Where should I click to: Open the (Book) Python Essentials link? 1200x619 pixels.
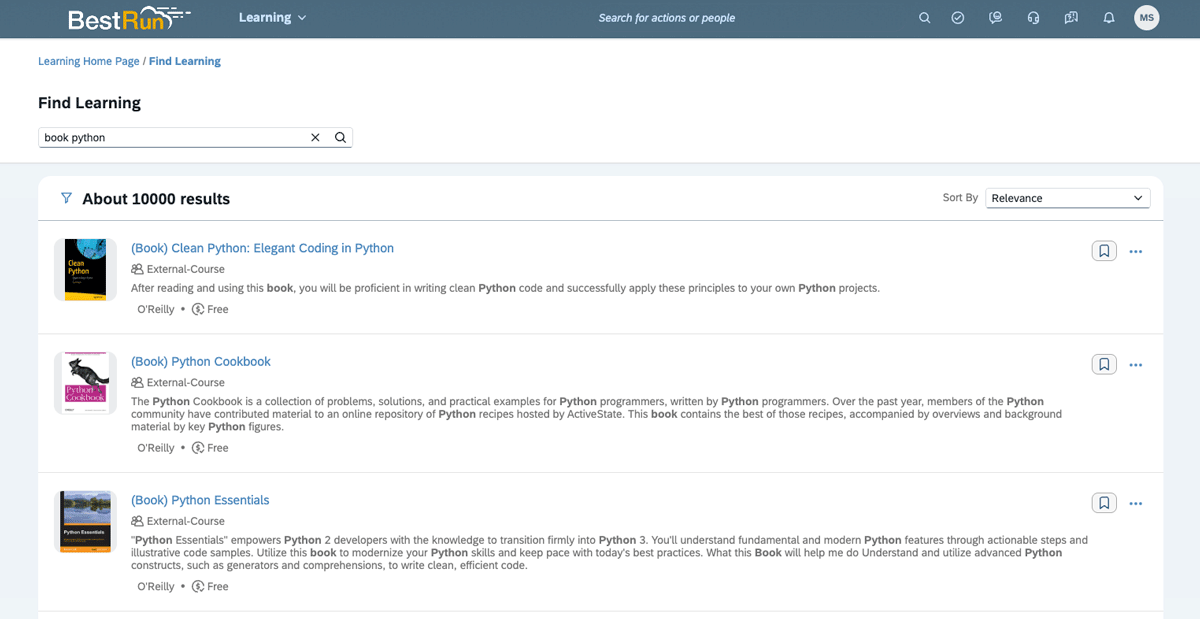[x=200, y=500]
